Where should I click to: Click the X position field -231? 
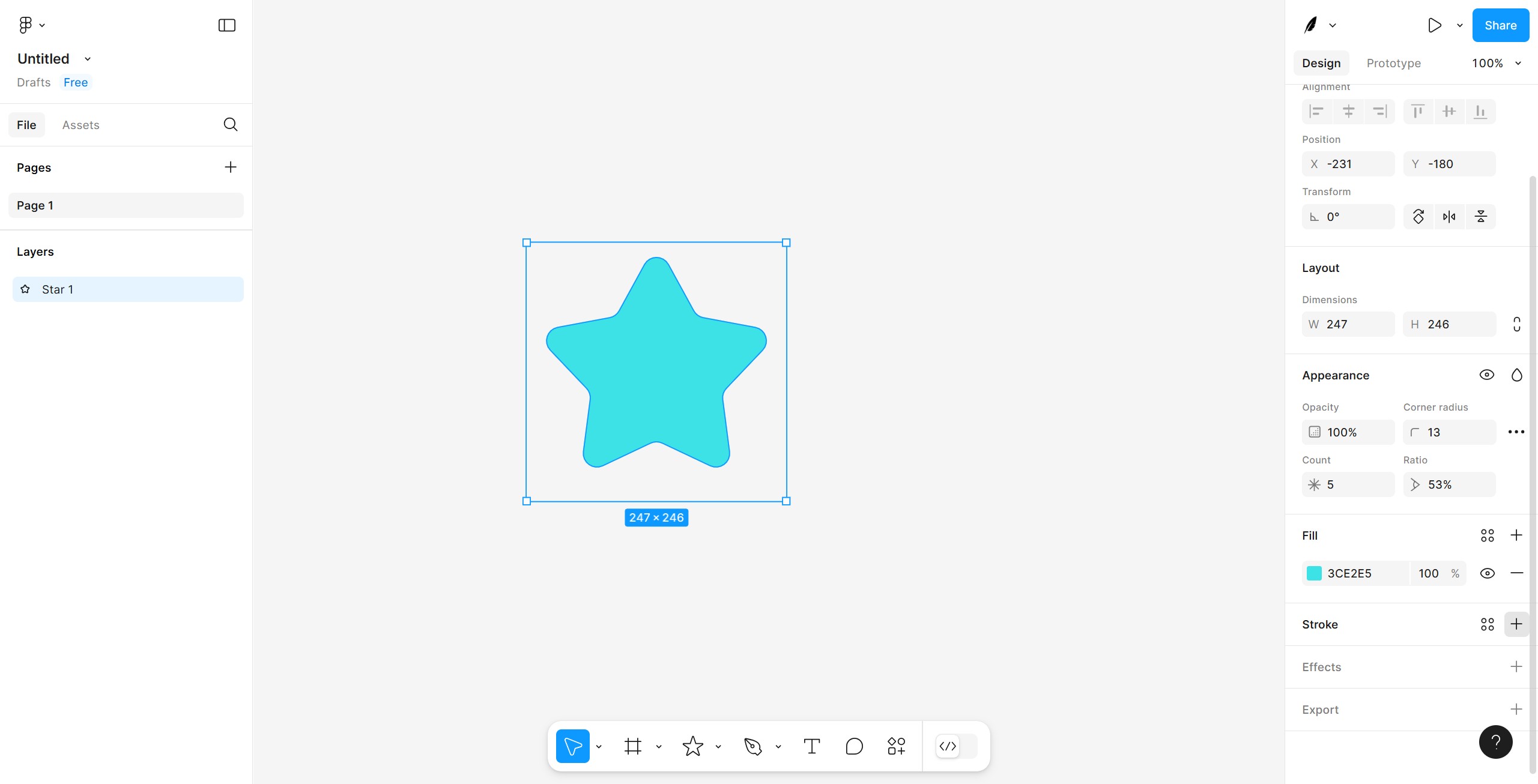pos(1348,164)
